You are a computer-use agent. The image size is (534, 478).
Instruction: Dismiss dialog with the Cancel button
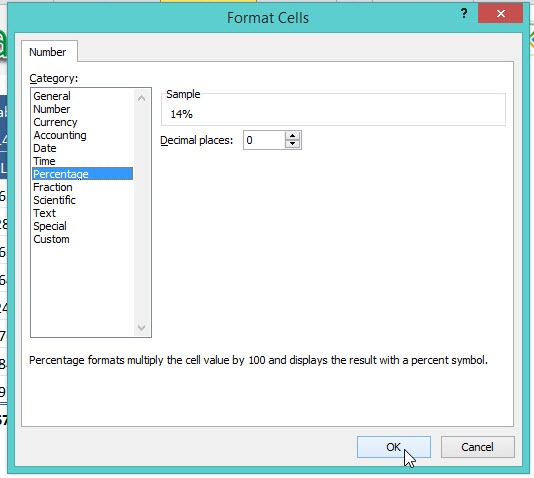click(x=477, y=447)
